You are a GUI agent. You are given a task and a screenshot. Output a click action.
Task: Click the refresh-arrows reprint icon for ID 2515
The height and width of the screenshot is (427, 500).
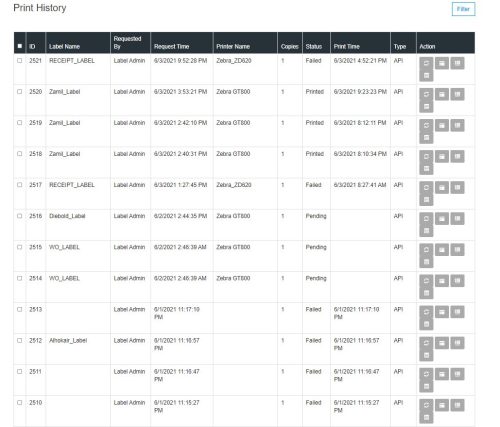tap(426, 250)
